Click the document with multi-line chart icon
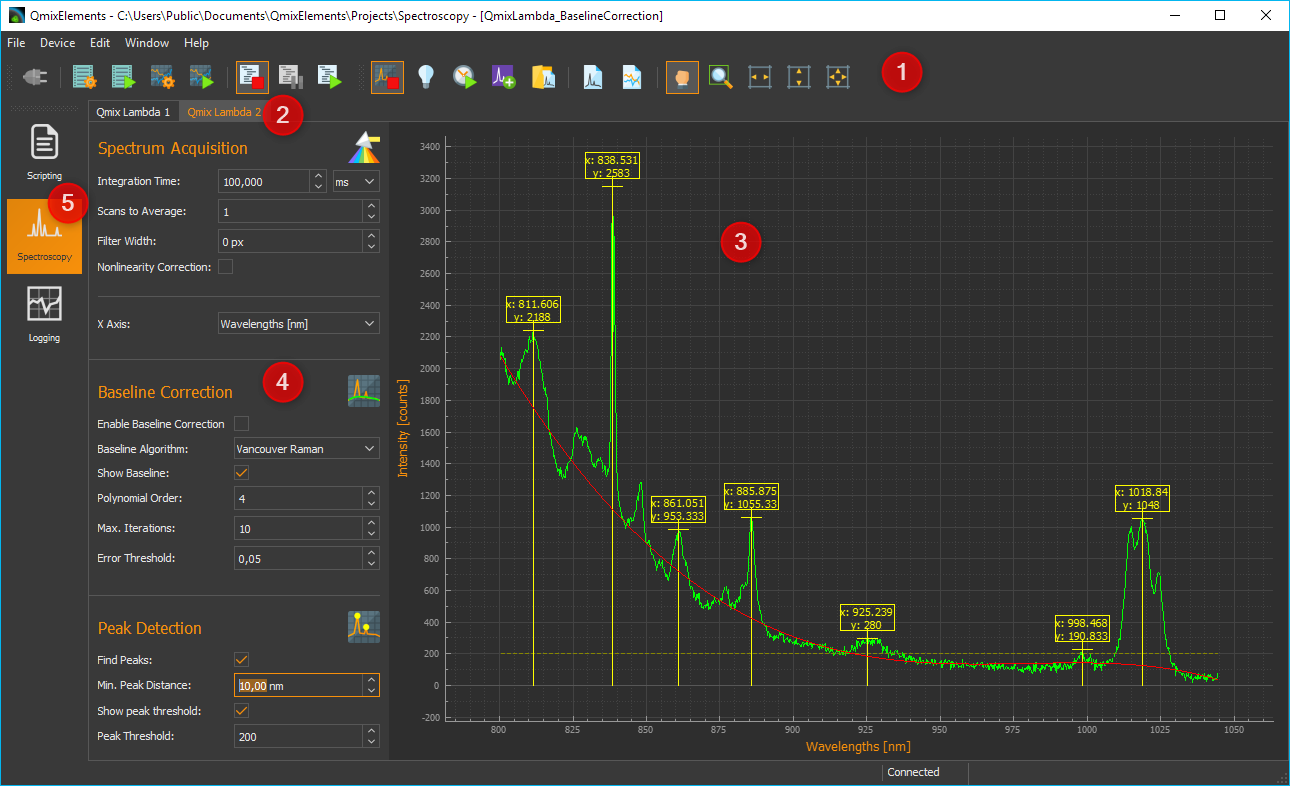Image resolution: width=1290 pixels, height=786 pixels. (x=632, y=77)
